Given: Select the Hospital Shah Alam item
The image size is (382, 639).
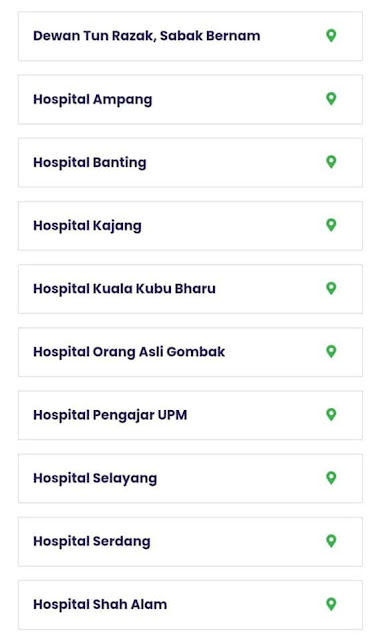Looking at the screenshot, I should (x=190, y=605).
